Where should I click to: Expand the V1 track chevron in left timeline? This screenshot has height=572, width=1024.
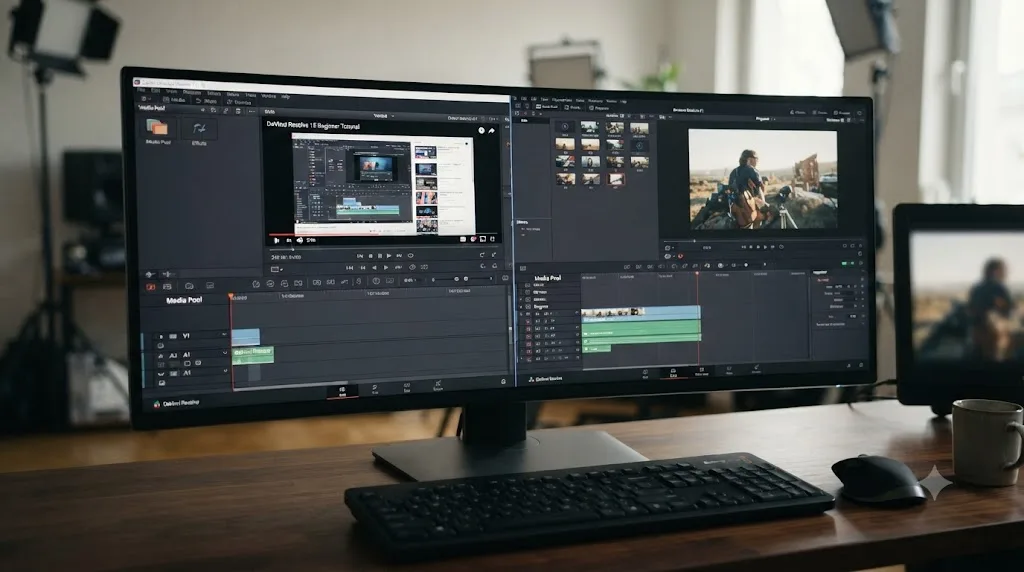point(224,336)
